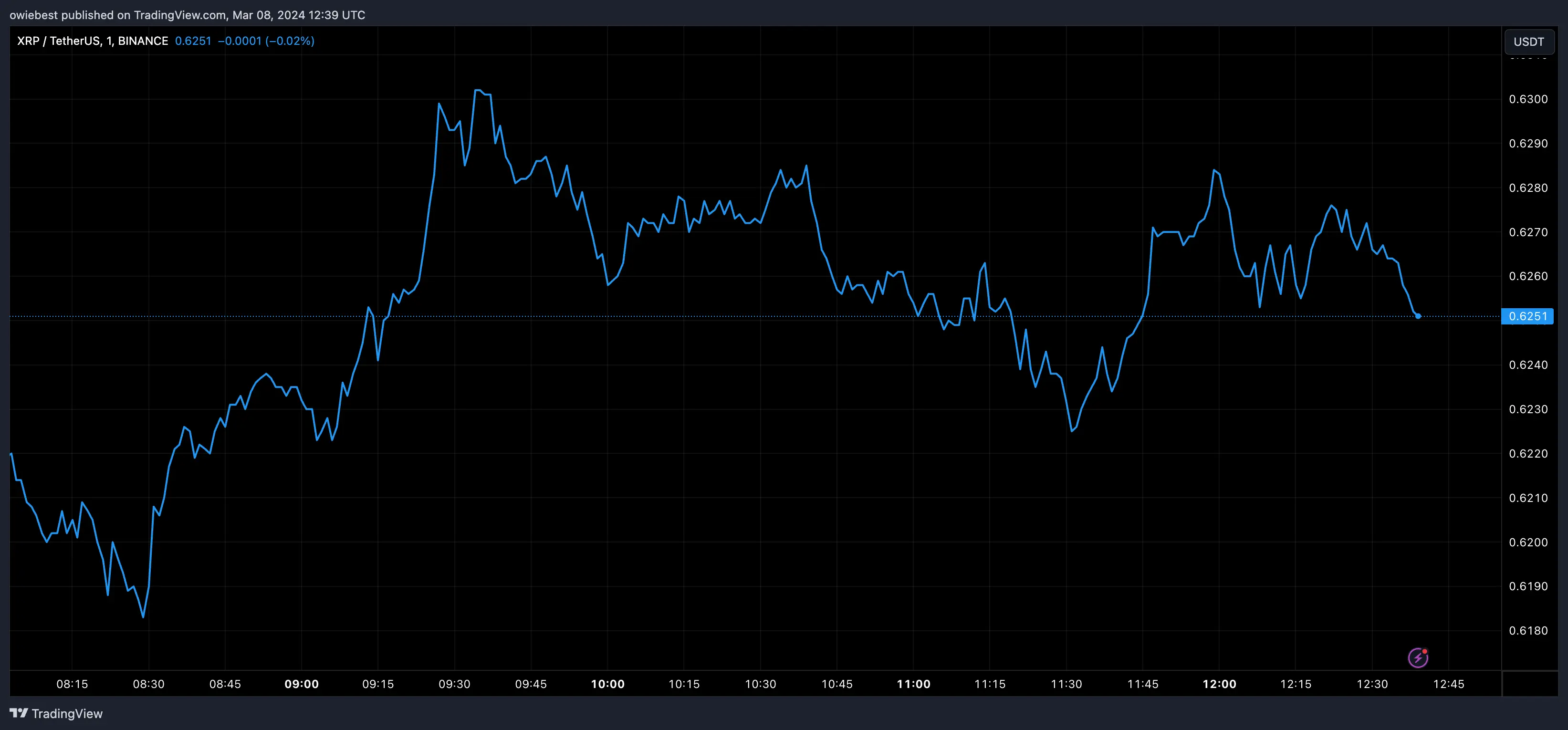Toggle the dotted current-price line at 0.6251
1568x730 pixels.
731,316
